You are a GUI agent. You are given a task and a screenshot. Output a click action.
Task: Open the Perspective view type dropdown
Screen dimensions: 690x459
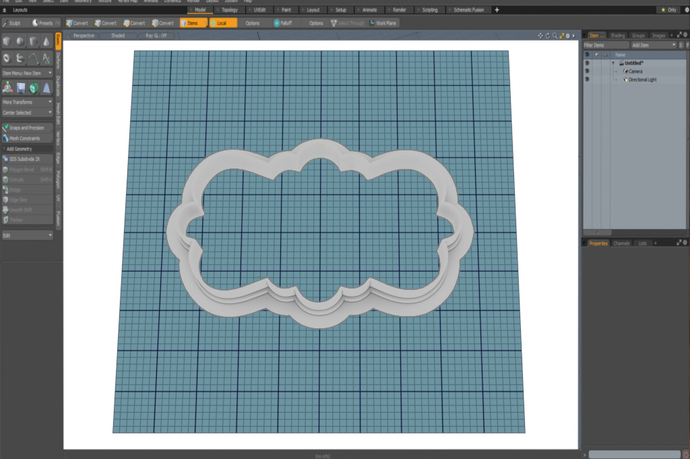(83, 35)
